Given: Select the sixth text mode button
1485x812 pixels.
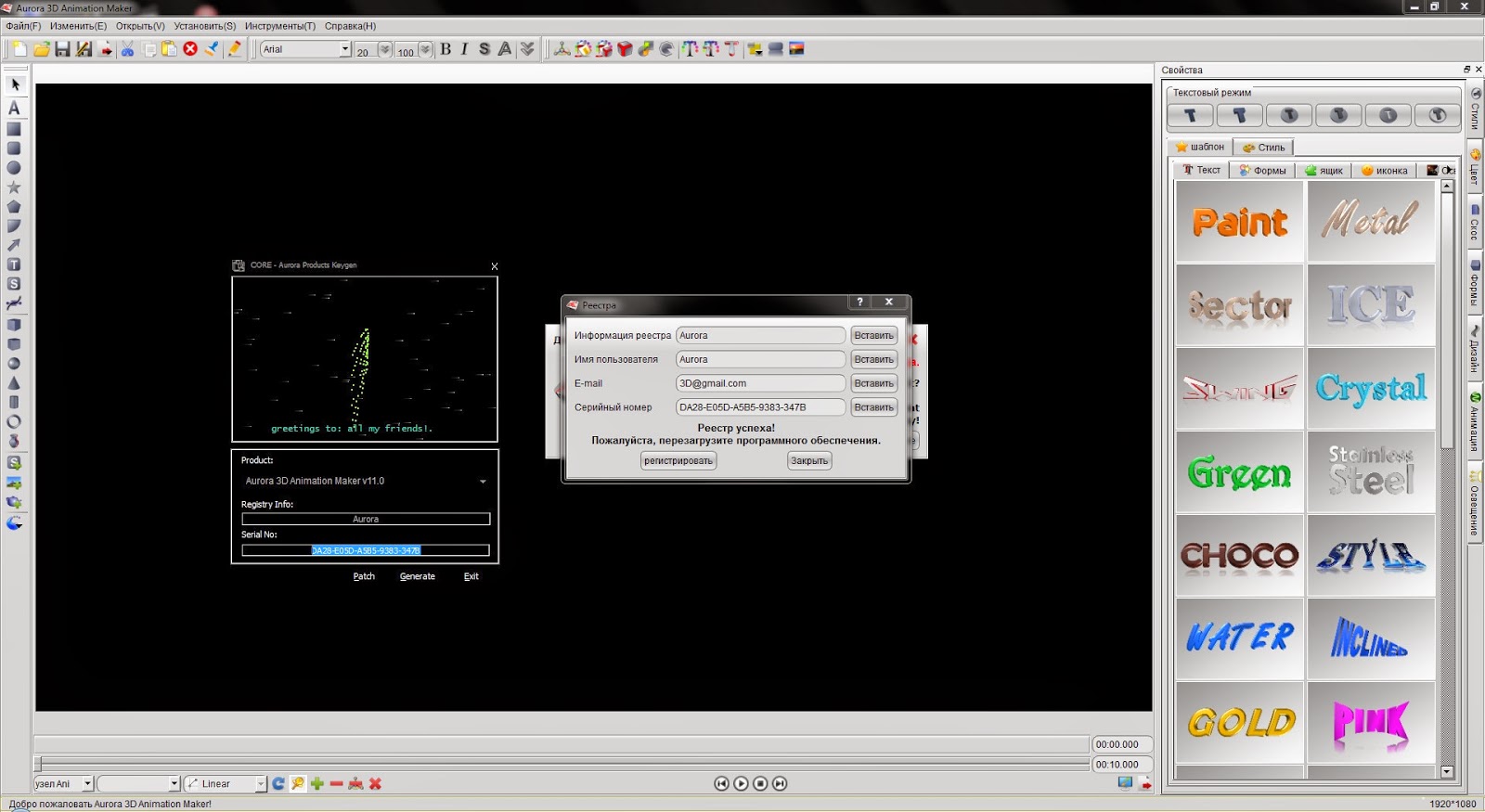Looking at the screenshot, I should point(1437,115).
